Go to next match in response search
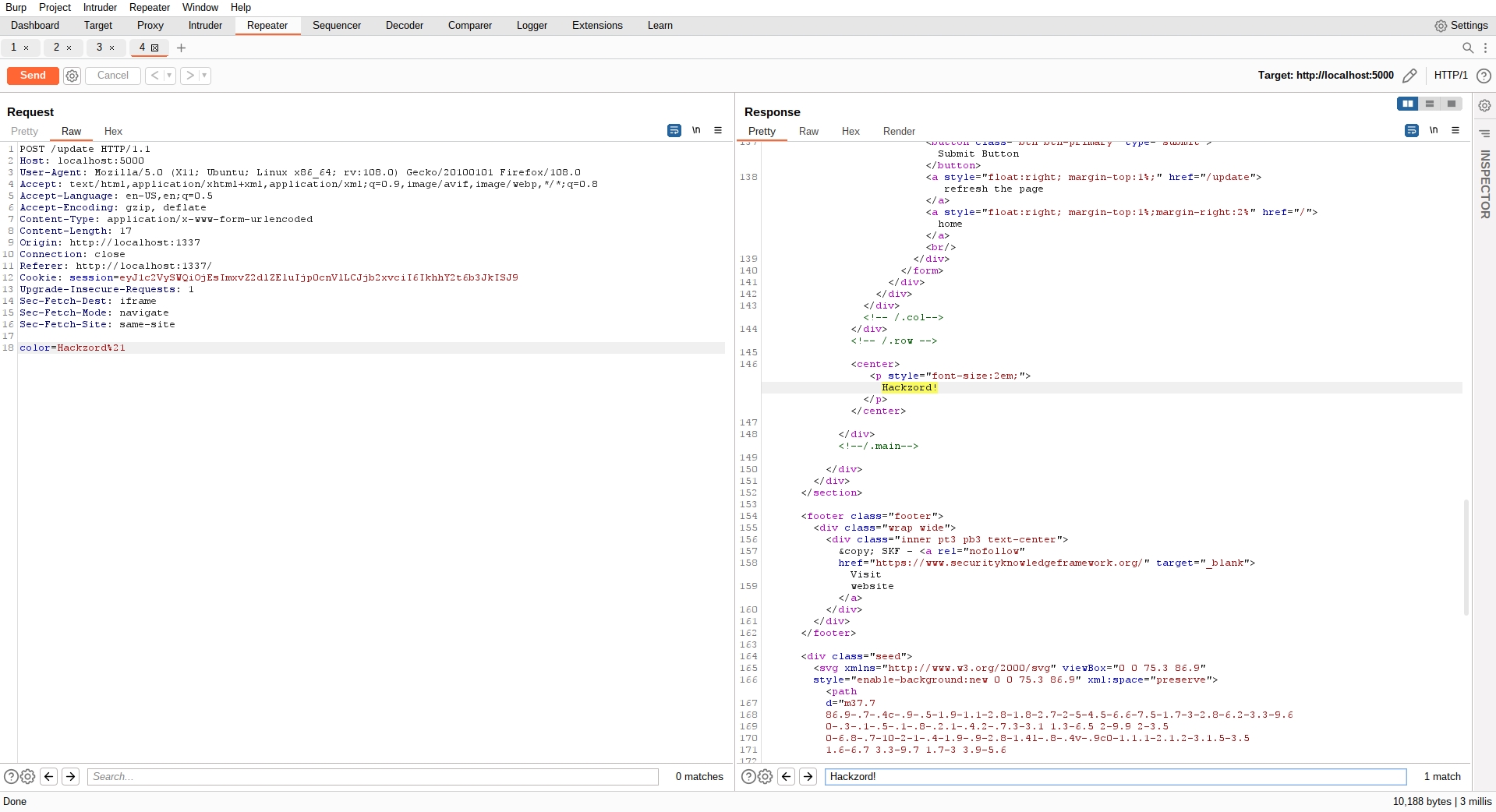Viewport: 1496px width, 812px height. [x=808, y=776]
